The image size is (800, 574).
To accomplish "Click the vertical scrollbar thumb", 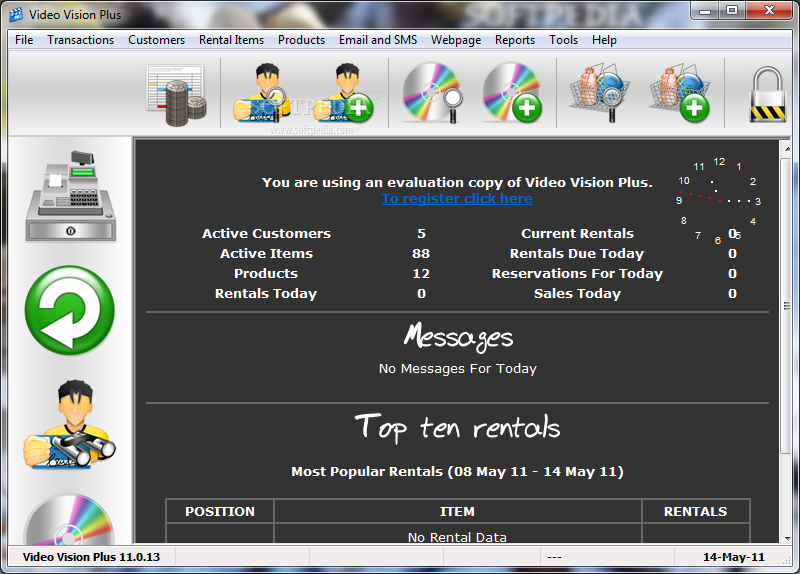I will pos(786,306).
